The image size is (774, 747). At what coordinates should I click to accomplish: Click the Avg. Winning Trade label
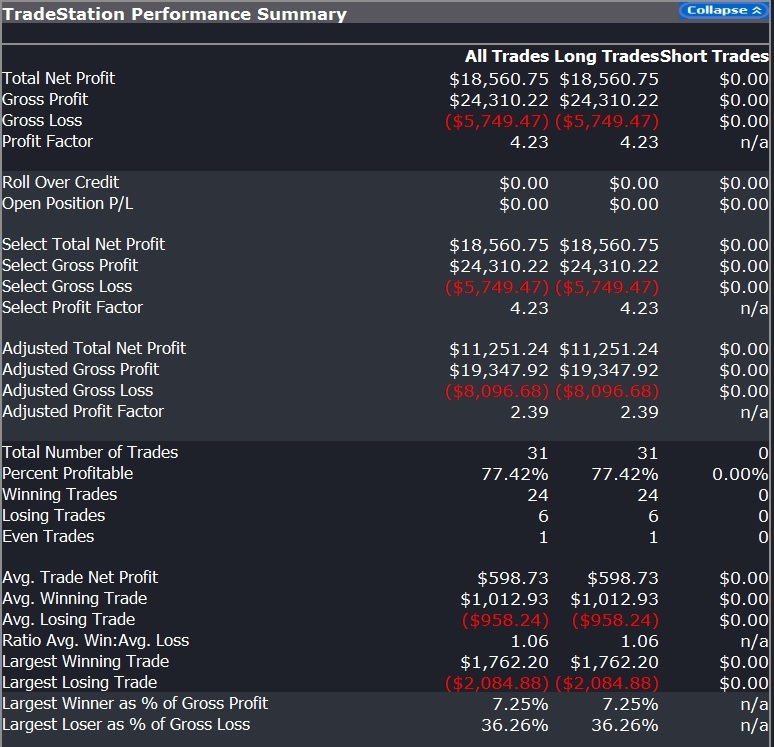75,598
